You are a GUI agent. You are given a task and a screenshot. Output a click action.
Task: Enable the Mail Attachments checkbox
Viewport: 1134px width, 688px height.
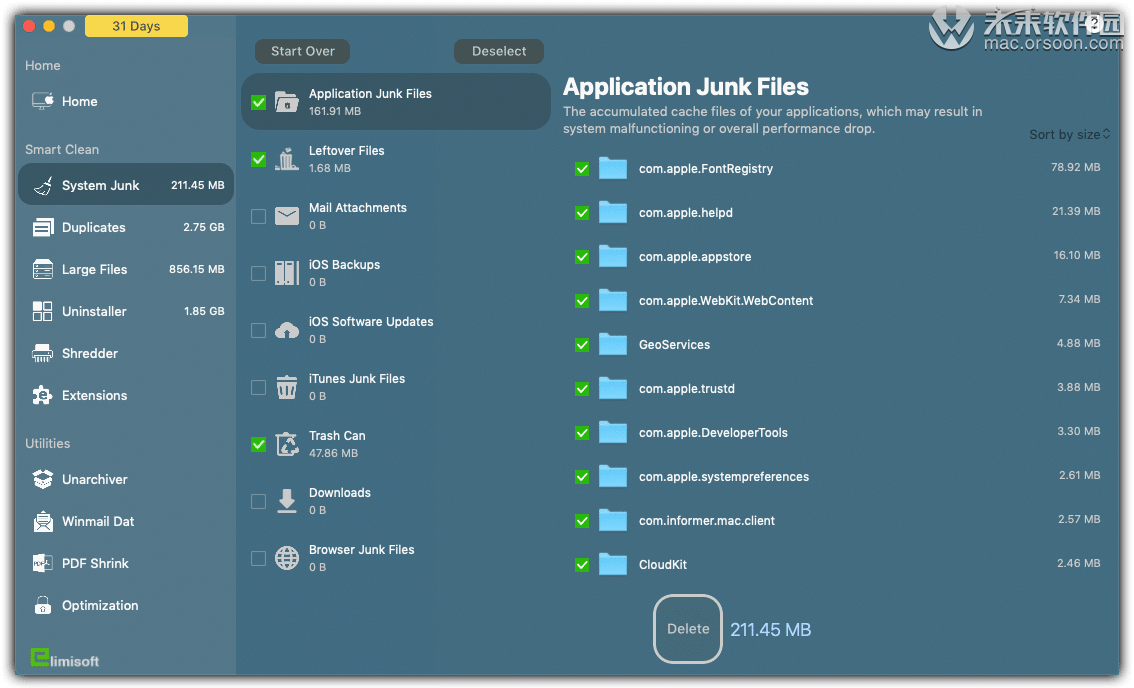258,216
